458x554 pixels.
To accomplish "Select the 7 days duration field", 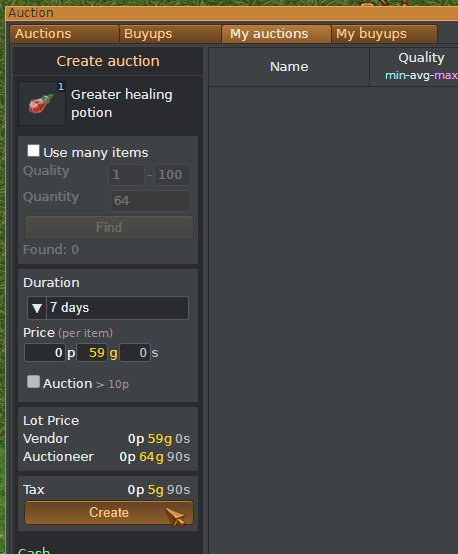I will [x=117, y=308].
